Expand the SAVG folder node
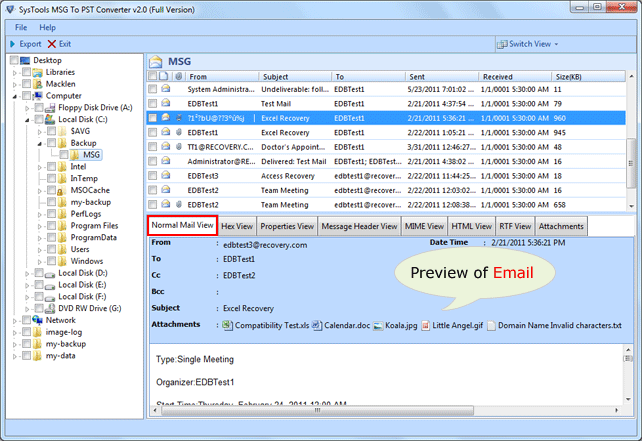This screenshot has width=642, height=441. pyautogui.click(x=40, y=132)
